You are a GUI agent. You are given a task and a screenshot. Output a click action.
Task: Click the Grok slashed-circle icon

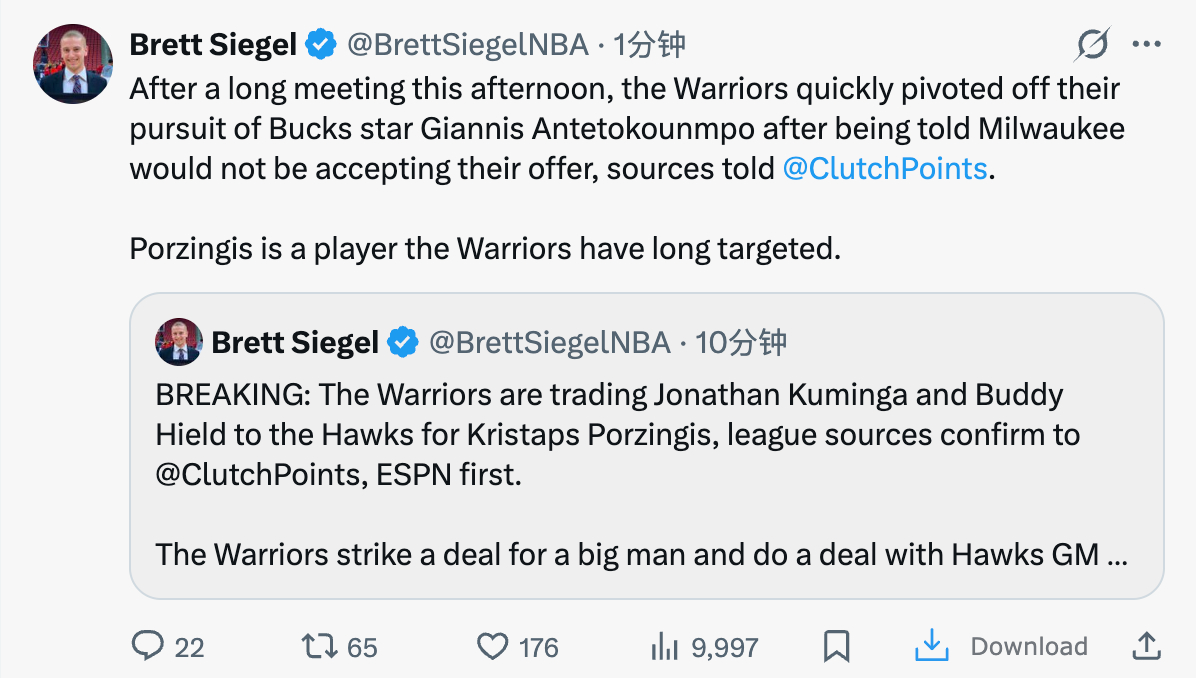tap(1092, 44)
